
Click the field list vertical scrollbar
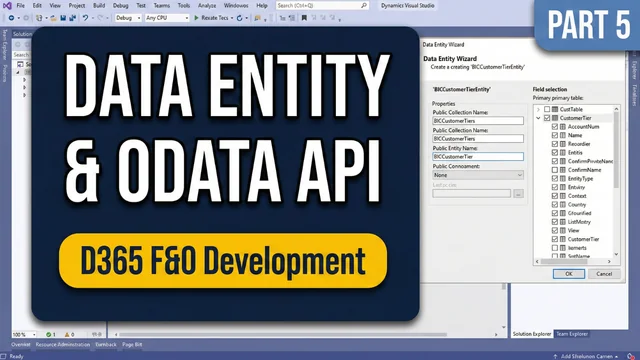pyautogui.click(x=616, y=151)
